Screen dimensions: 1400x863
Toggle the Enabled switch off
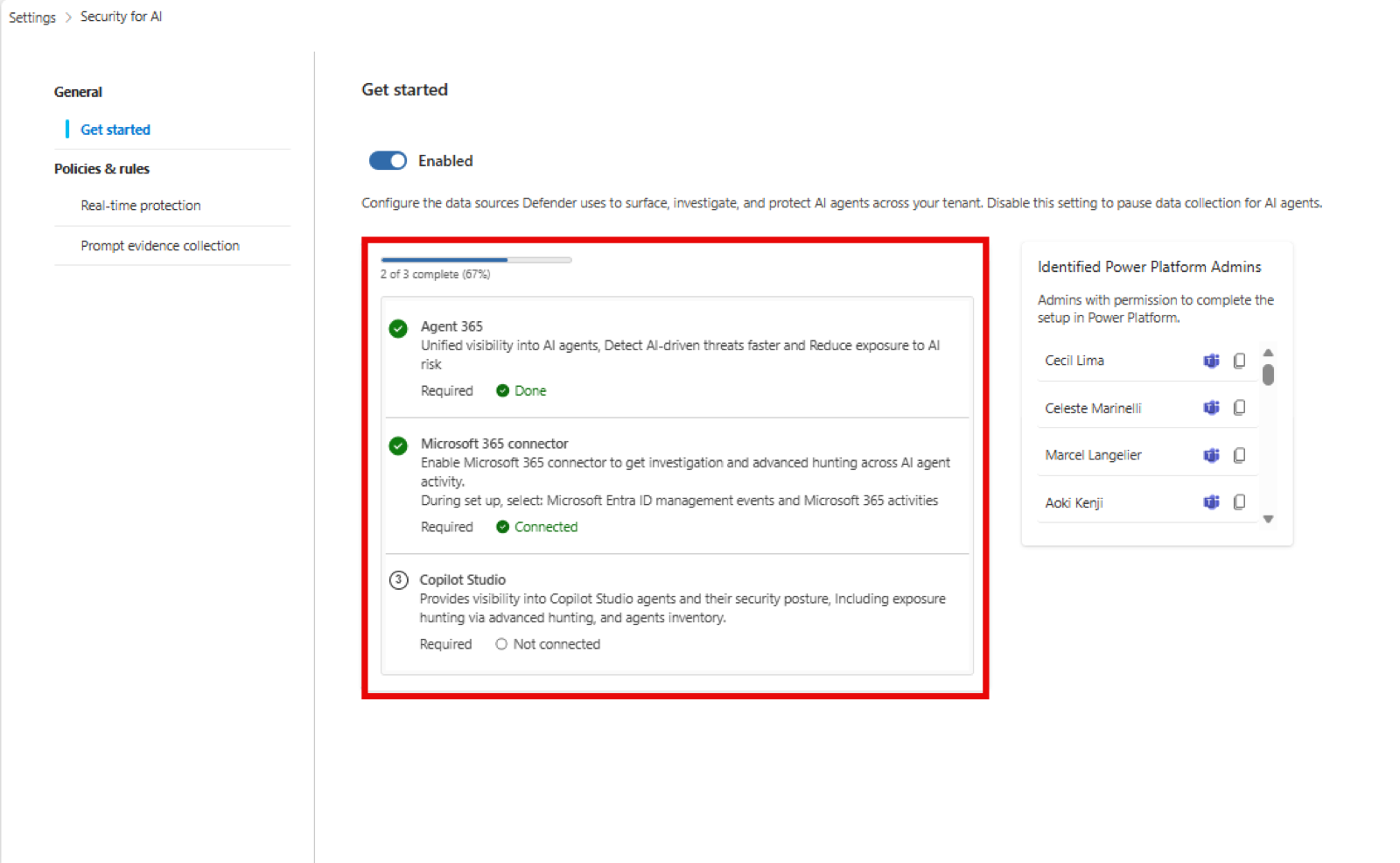coord(388,161)
